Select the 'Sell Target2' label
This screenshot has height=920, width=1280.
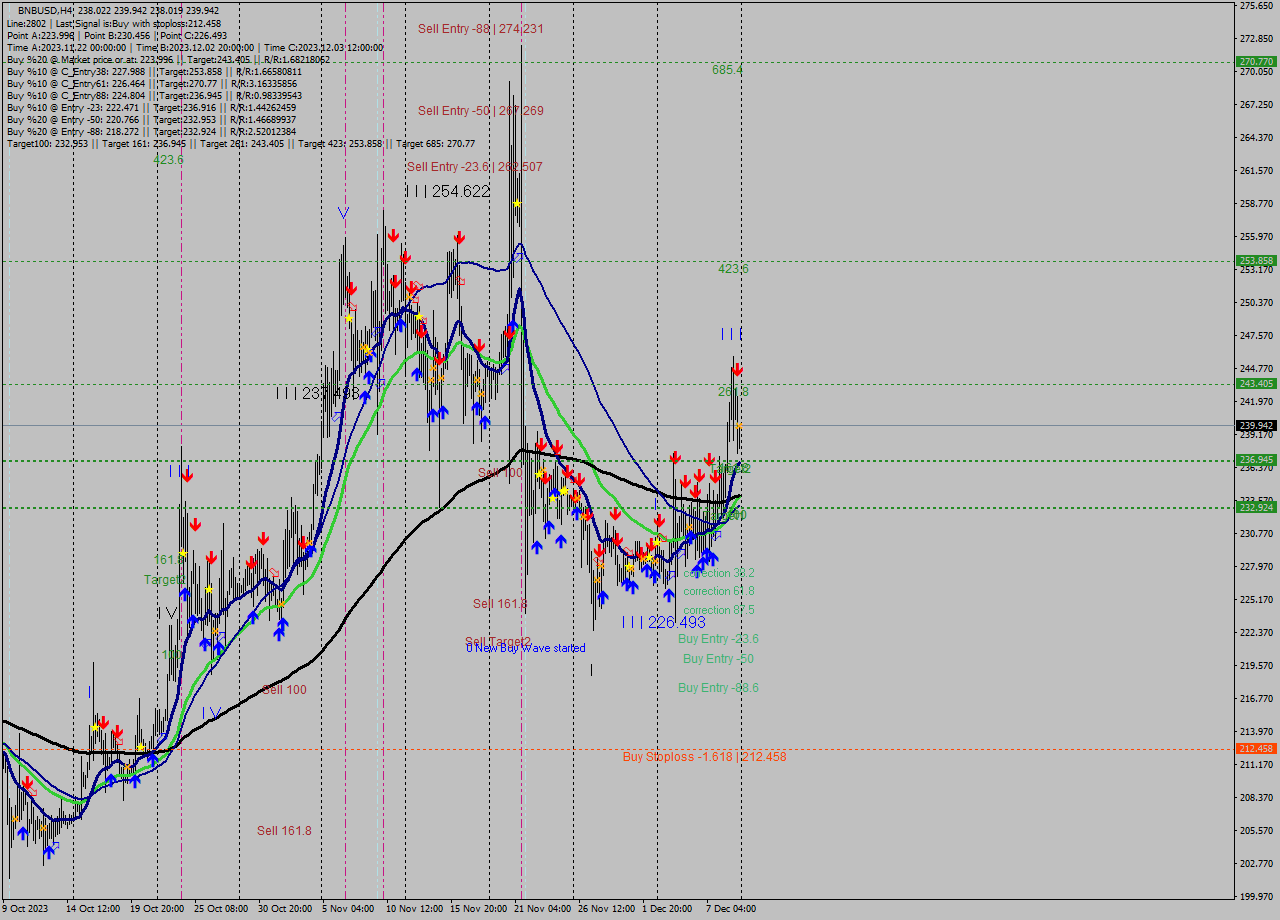click(497, 641)
